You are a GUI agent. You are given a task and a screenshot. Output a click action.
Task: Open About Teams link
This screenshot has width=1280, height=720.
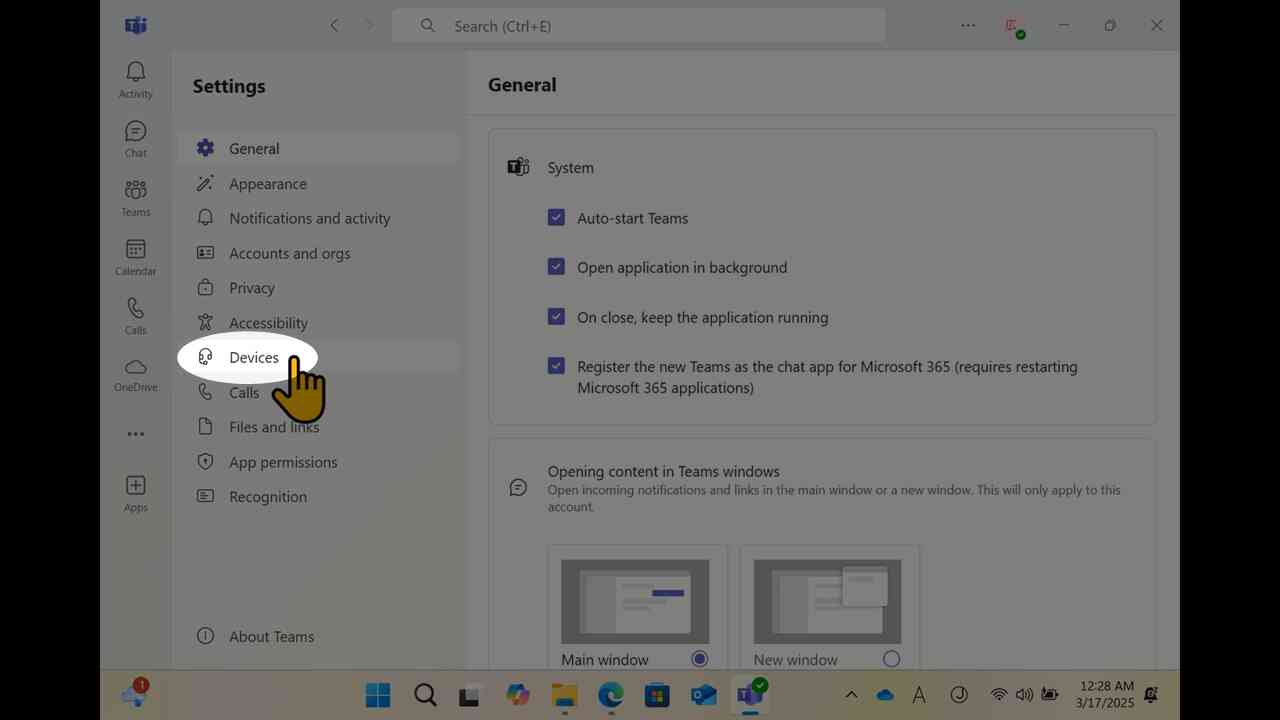[x=256, y=636]
